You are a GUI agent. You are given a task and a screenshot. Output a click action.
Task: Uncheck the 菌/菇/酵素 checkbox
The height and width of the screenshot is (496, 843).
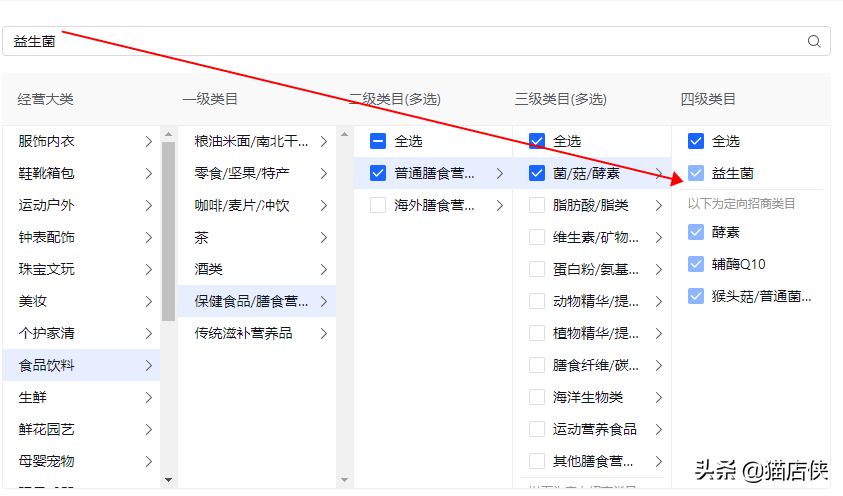(x=537, y=173)
